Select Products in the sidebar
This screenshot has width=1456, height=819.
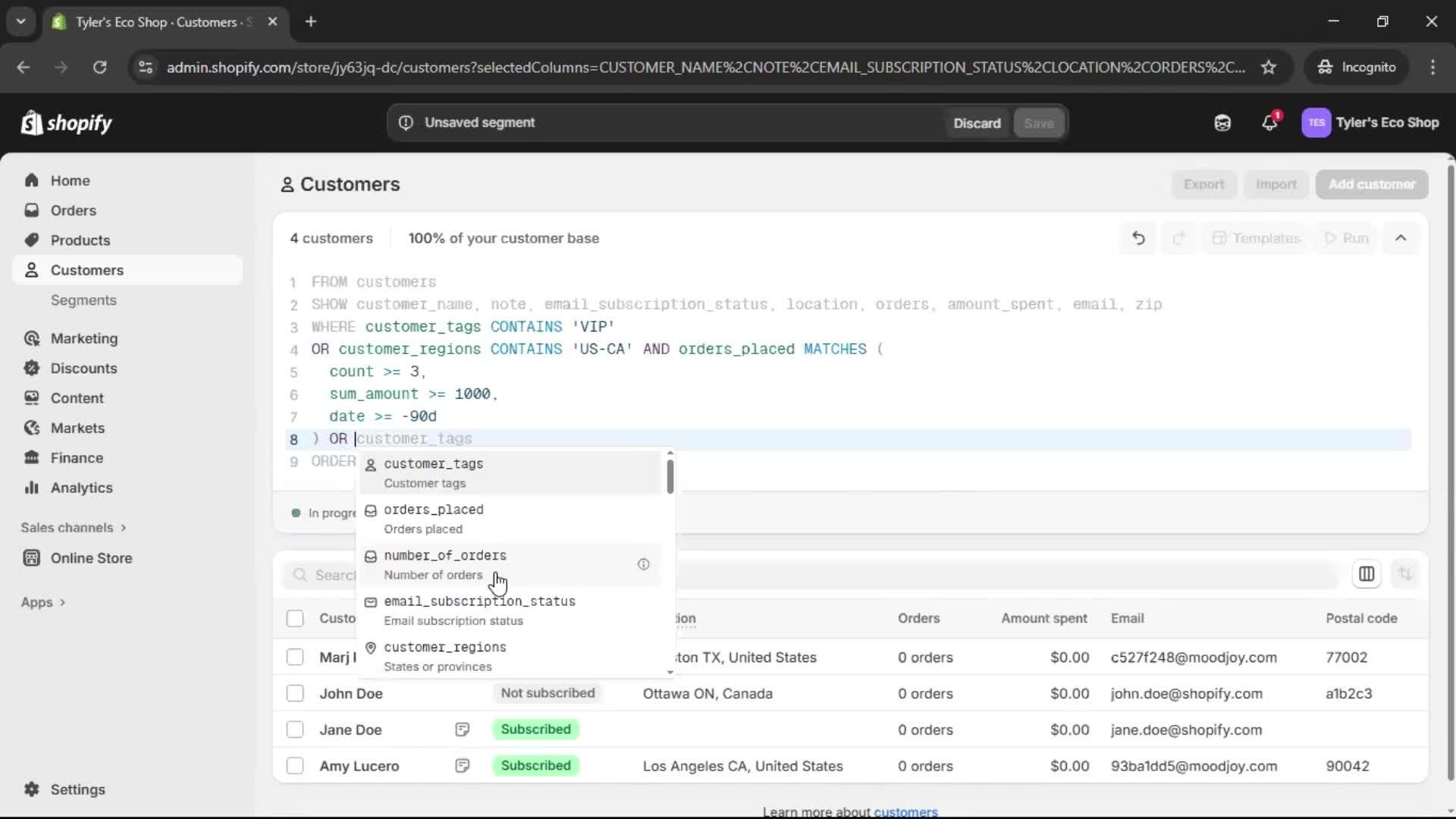81,240
